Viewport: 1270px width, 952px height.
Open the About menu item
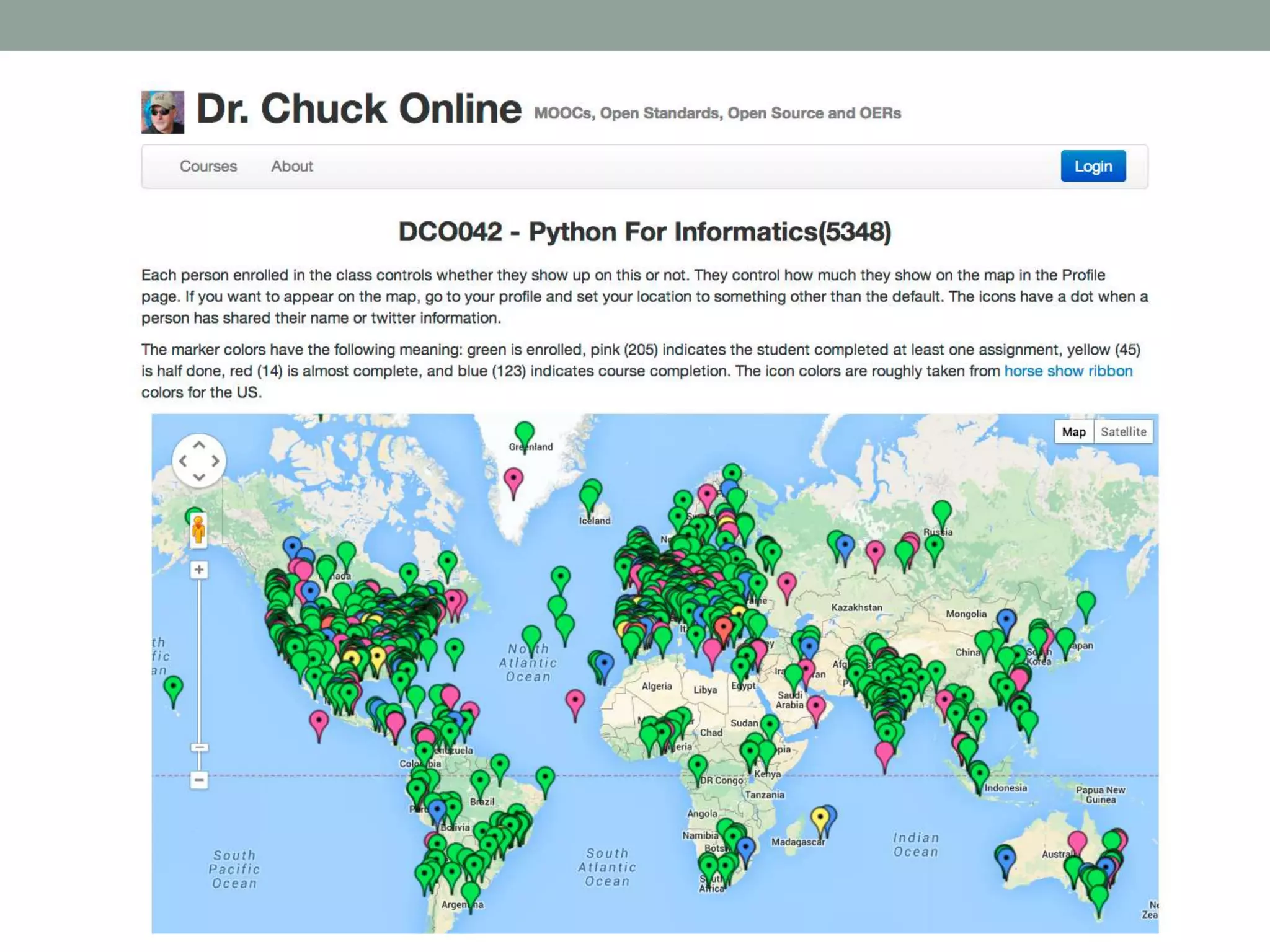click(x=291, y=166)
